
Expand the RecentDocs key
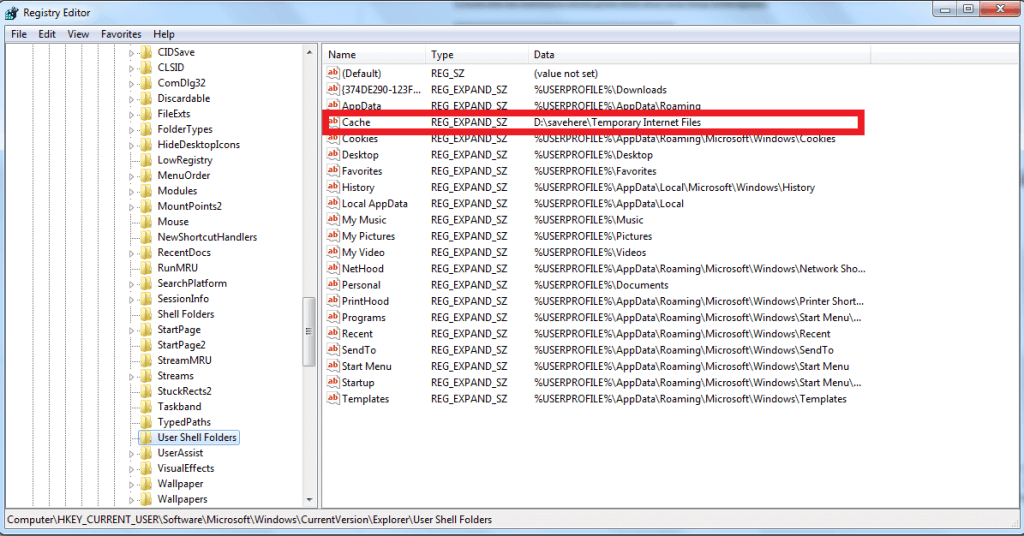[x=131, y=253]
